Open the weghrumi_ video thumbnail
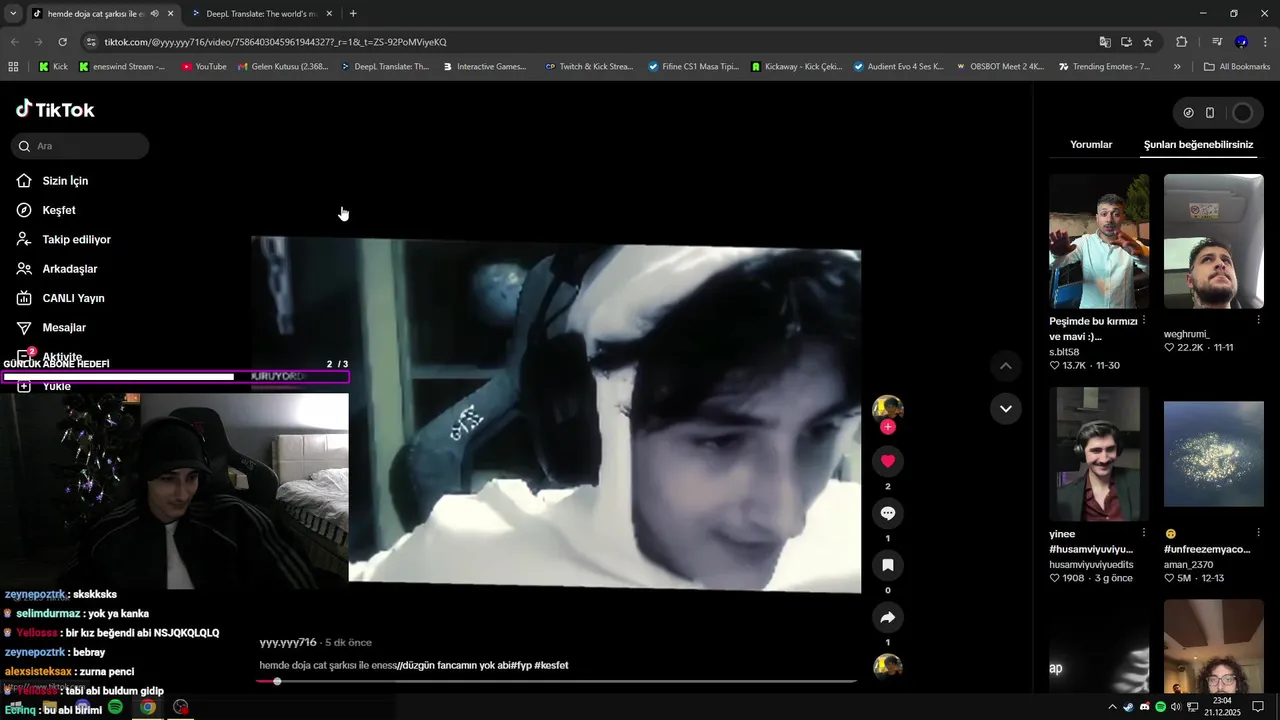Screen dimensions: 1280x720 click(1214, 241)
